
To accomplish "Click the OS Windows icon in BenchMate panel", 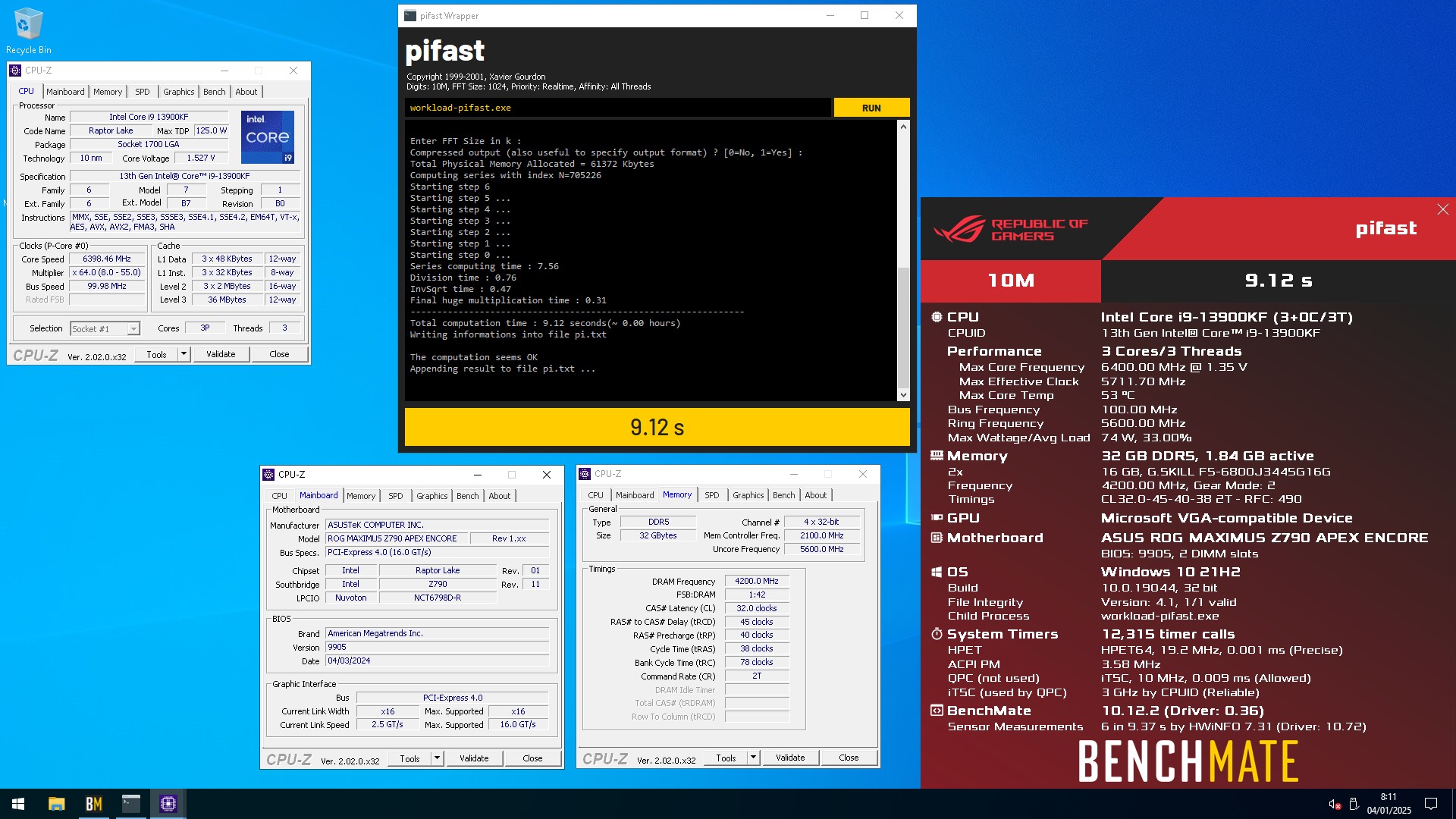I will [937, 572].
